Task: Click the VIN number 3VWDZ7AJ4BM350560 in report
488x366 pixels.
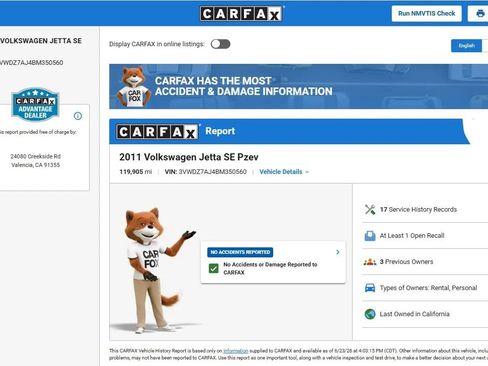Action: pos(212,172)
